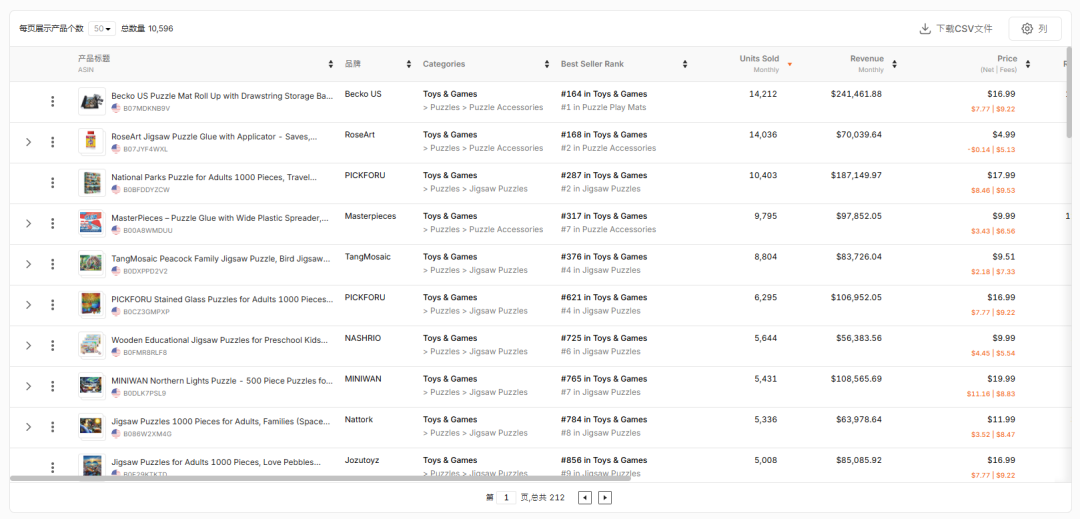
Task: Expand the MasterPieces Puzzle Glue row
Action: [x=28, y=223]
